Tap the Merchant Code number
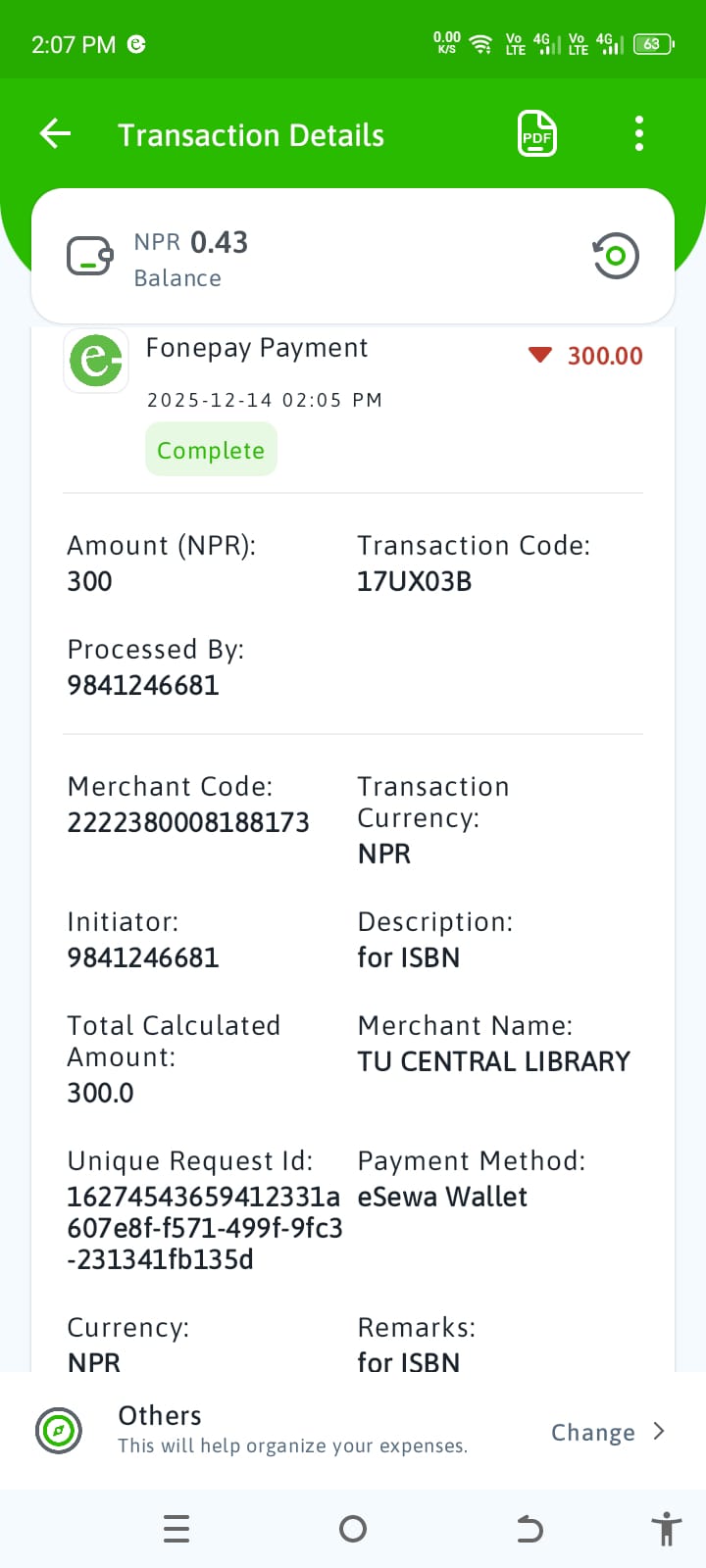 coord(188,822)
